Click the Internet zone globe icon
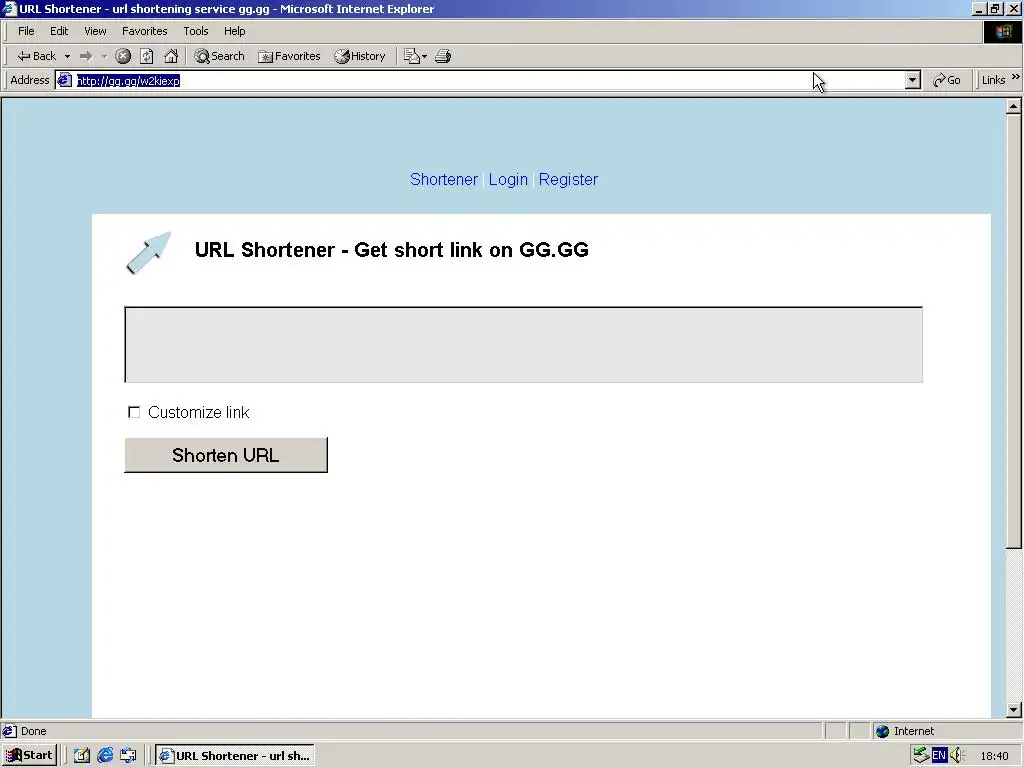This screenshot has width=1024, height=768. click(882, 731)
